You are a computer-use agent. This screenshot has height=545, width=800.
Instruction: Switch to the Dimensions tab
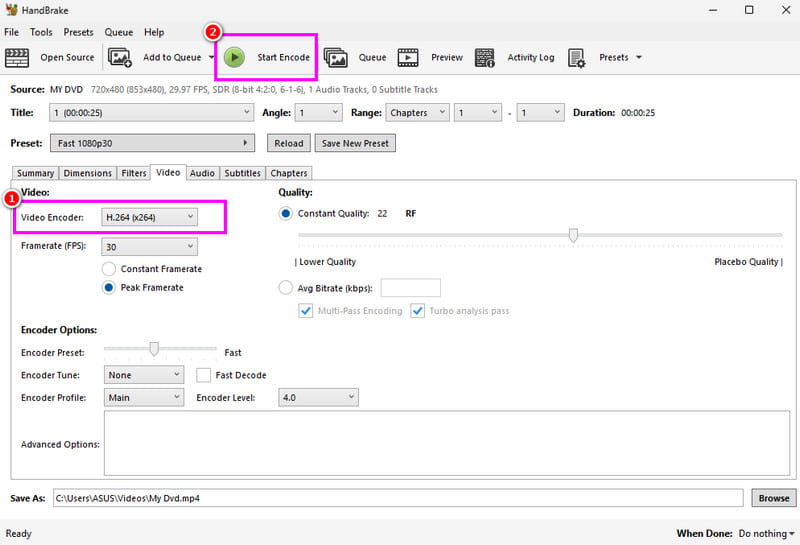point(87,173)
